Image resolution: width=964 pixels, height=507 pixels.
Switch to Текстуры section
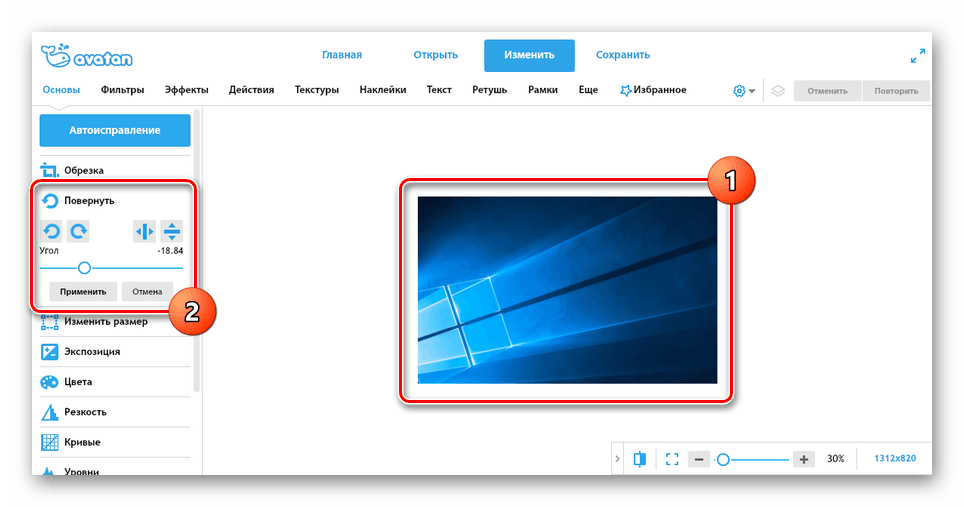pos(317,90)
